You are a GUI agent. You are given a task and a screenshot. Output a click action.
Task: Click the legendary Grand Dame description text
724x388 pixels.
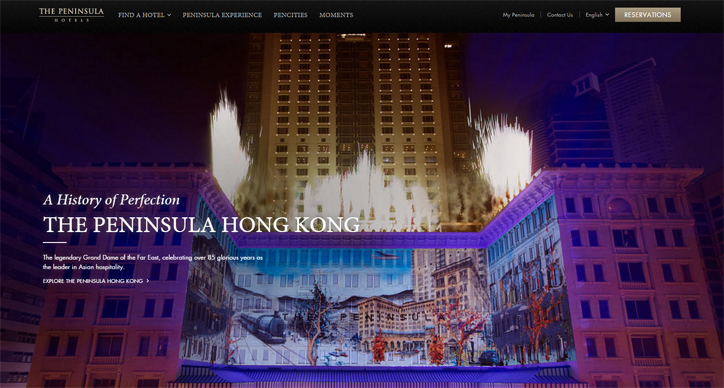pos(153,262)
